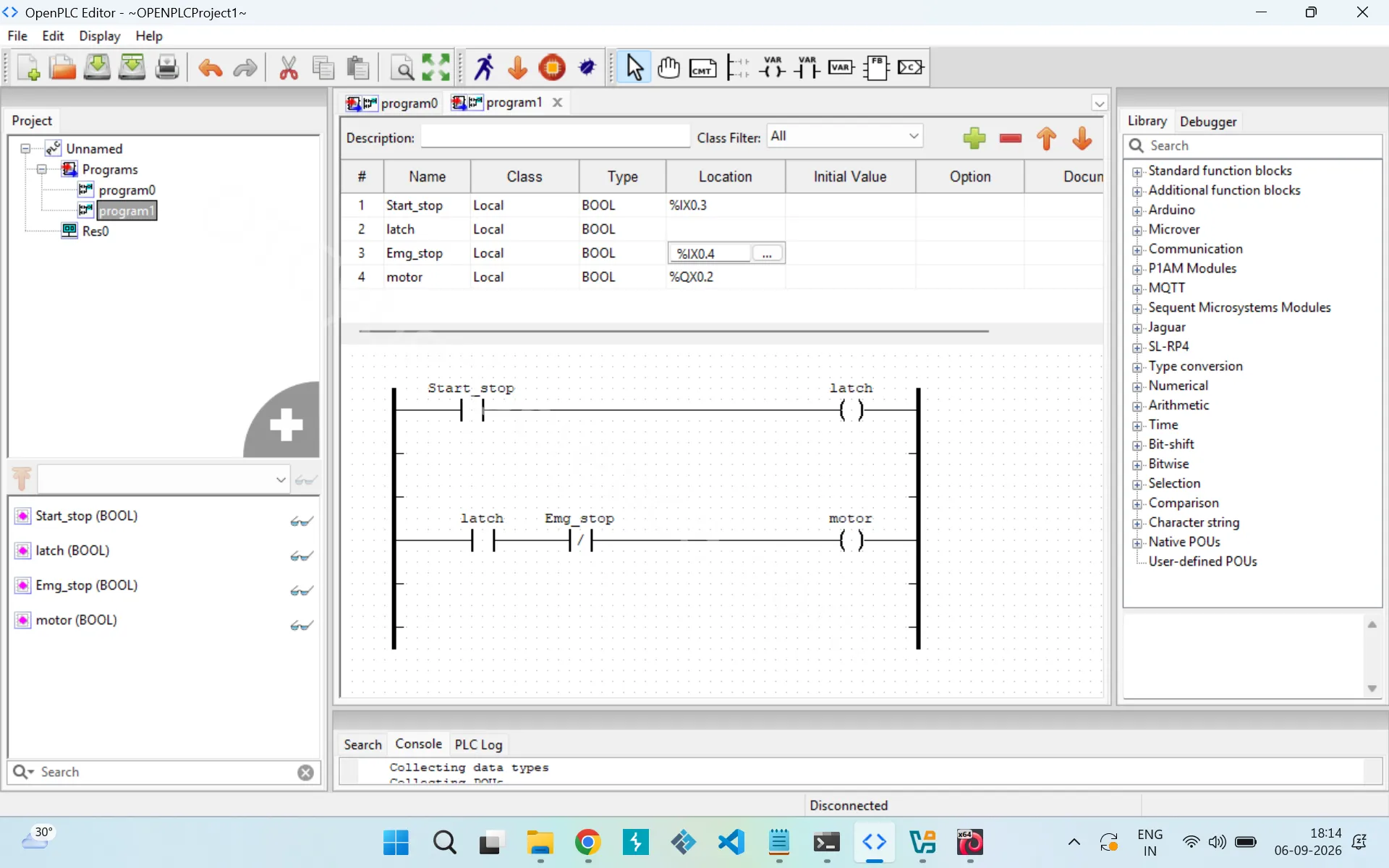Redo with the gray arrow icon
The height and width of the screenshot is (868, 1389).
tap(245, 68)
